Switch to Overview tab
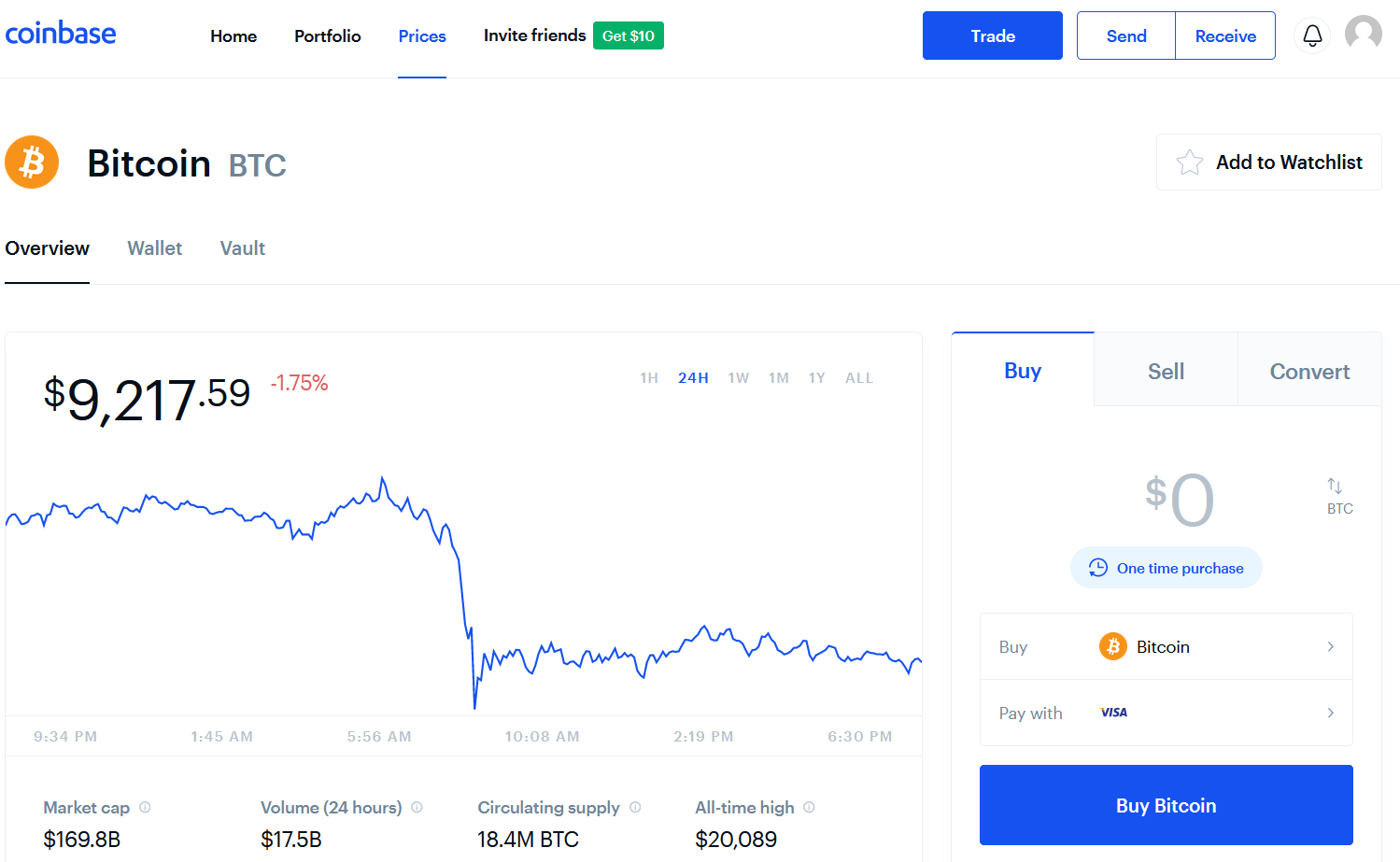1400x862 pixels. click(48, 248)
